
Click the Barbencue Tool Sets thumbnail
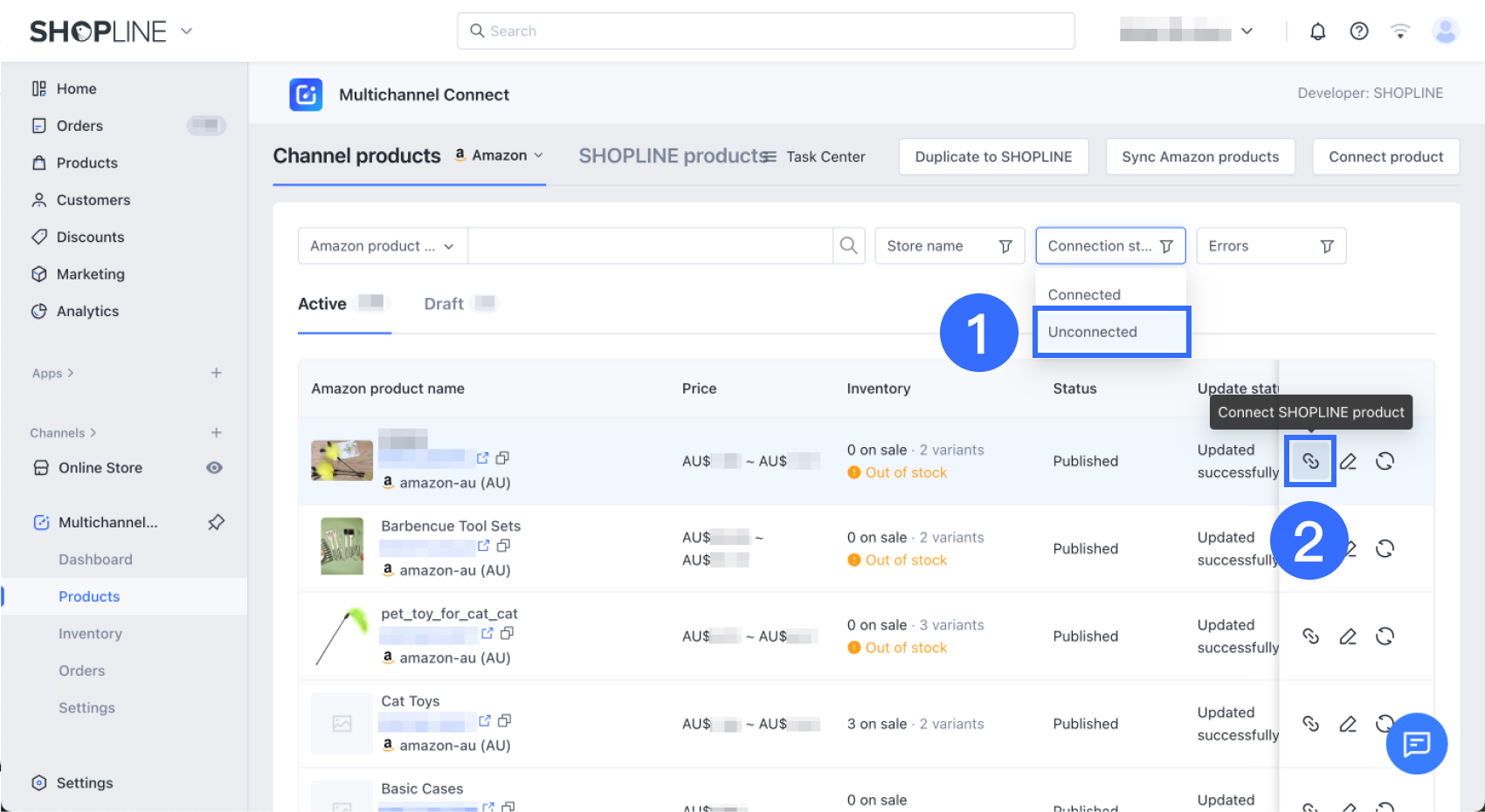click(x=342, y=547)
